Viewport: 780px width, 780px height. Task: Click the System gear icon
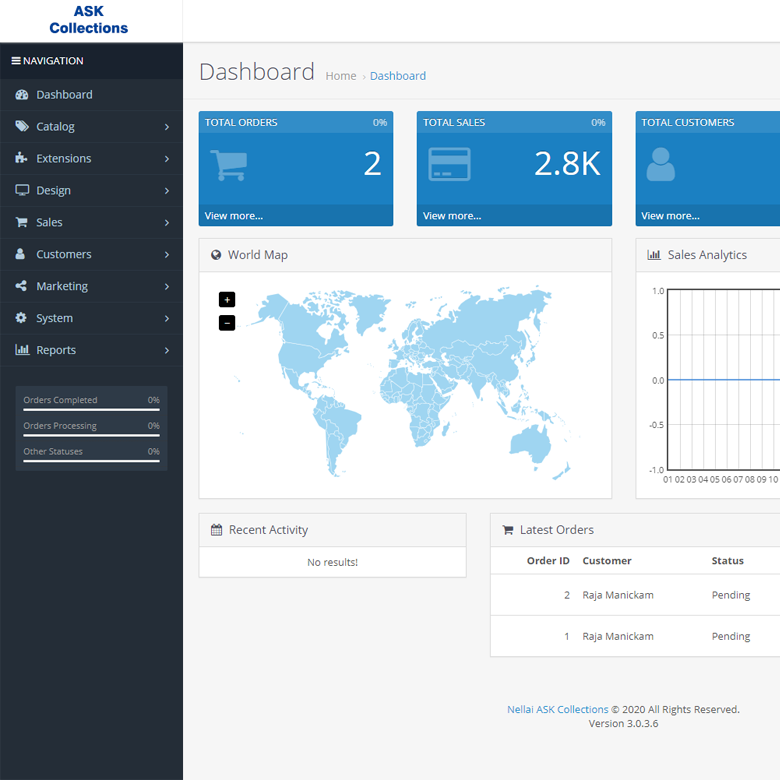pyautogui.click(x=22, y=319)
